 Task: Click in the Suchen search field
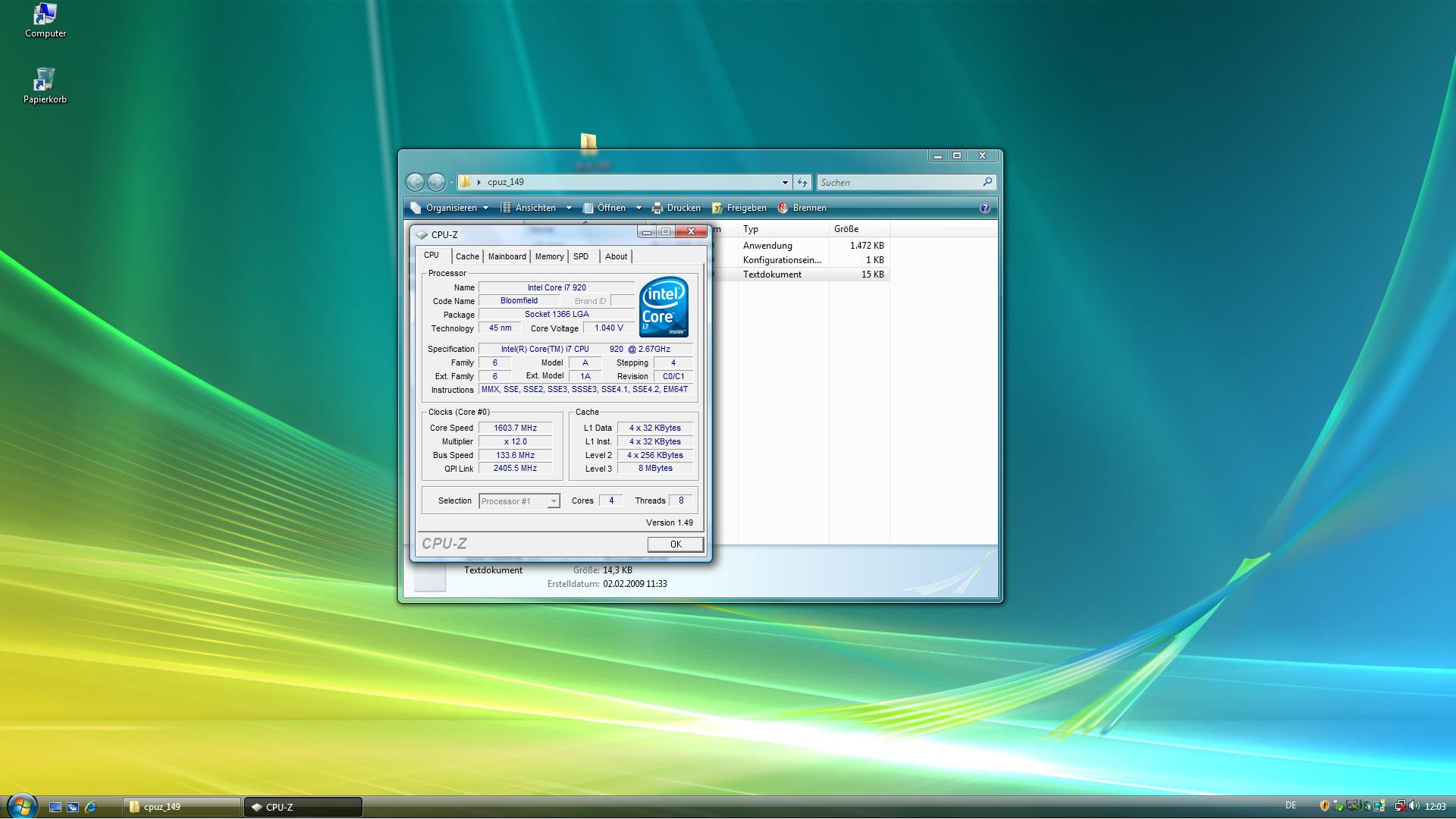899,182
